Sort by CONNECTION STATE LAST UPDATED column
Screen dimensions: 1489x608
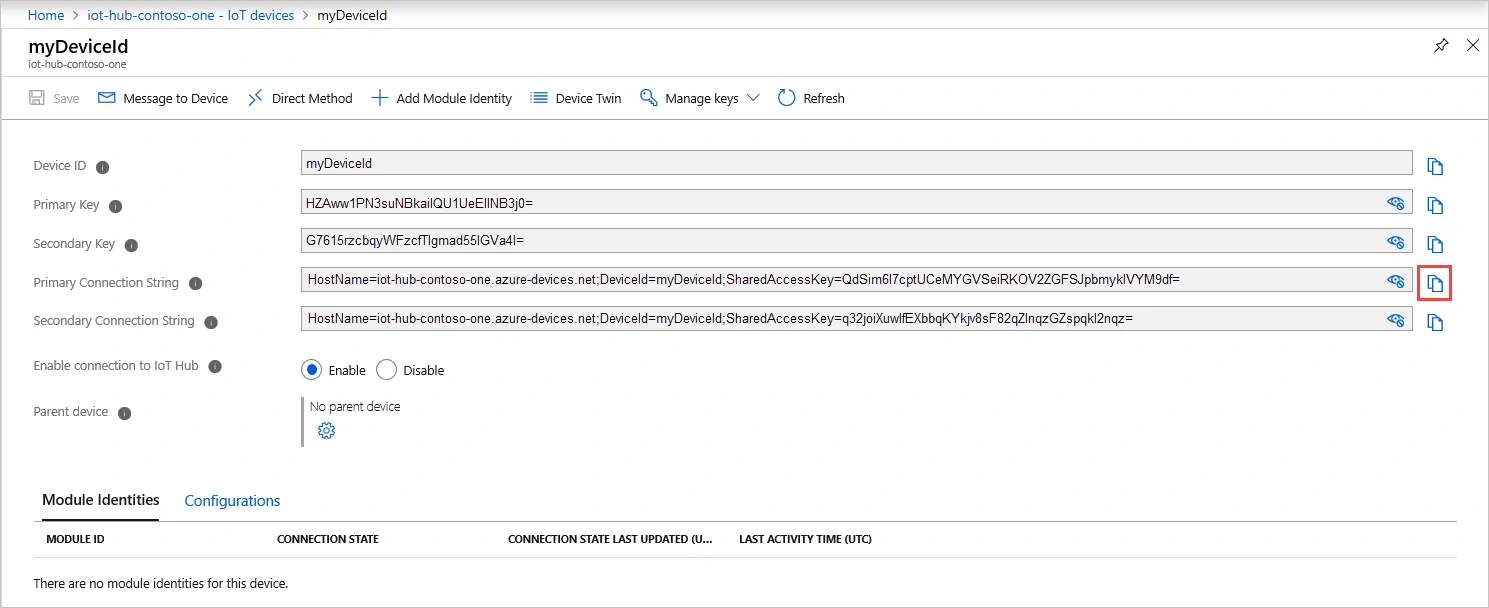(610, 539)
